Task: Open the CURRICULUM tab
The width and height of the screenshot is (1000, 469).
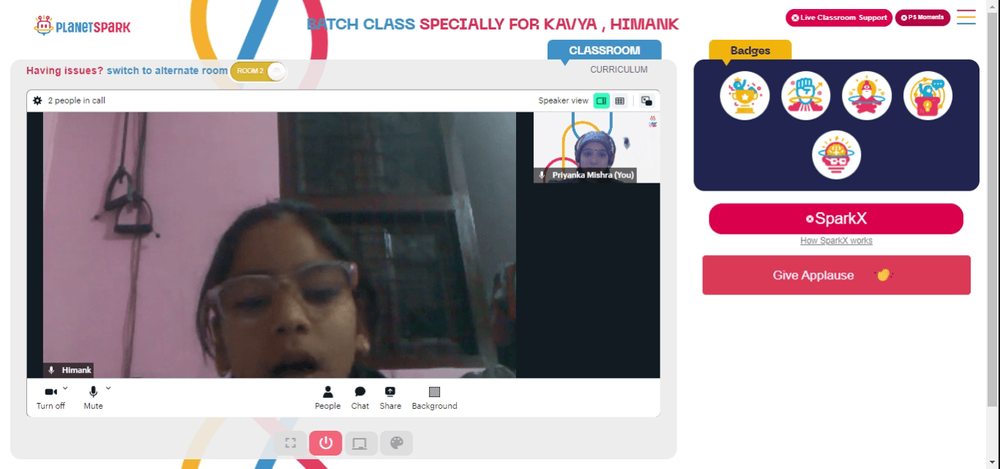Action: tap(619, 70)
